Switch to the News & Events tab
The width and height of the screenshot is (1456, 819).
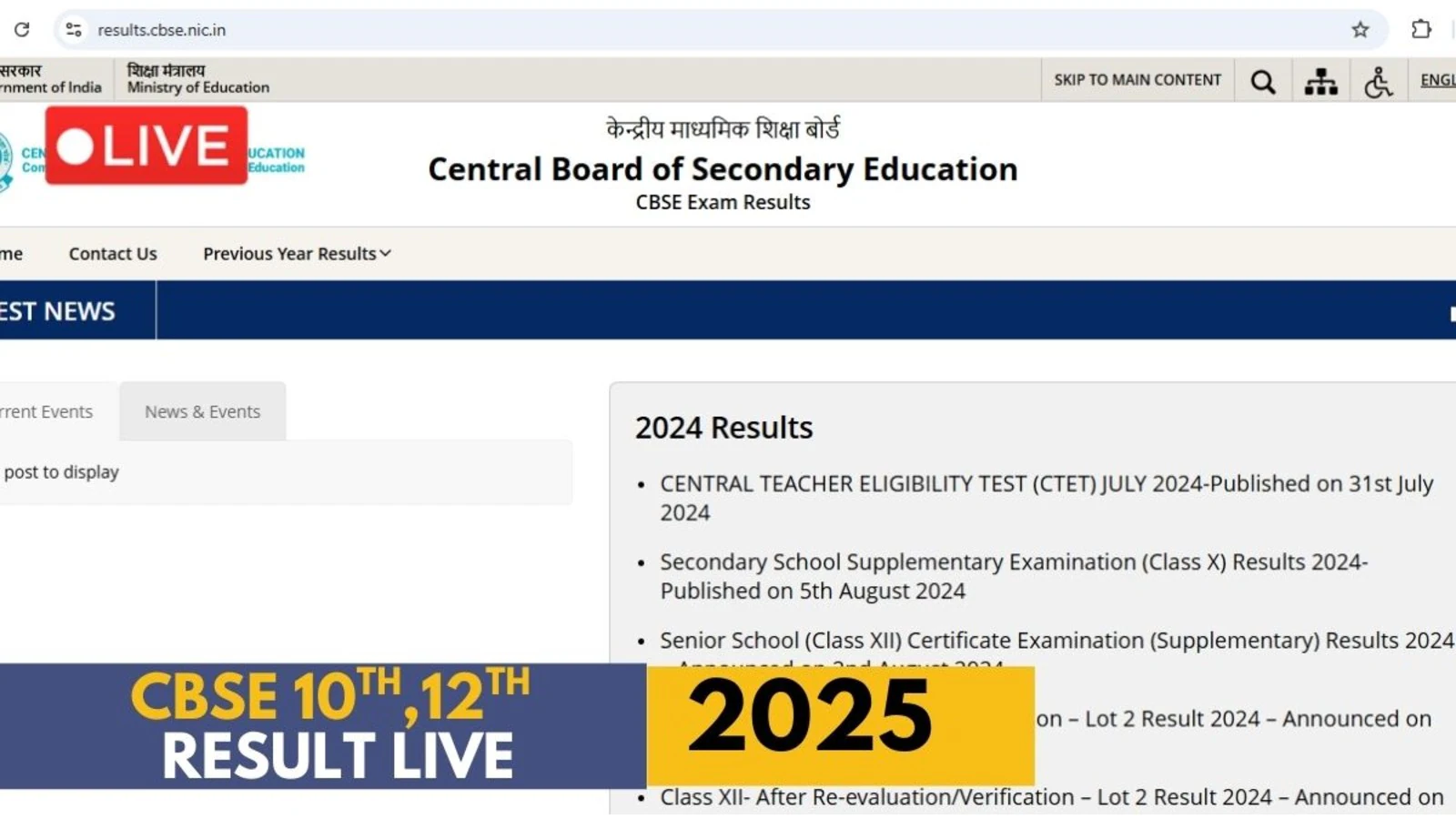click(x=202, y=411)
